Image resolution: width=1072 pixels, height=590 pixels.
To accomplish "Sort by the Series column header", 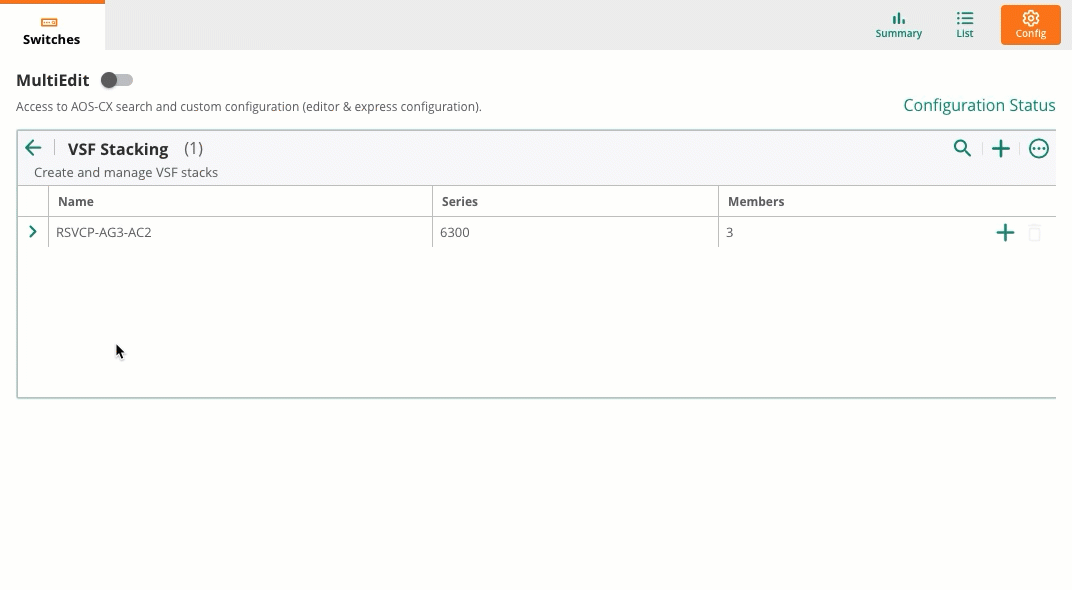I will tap(459, 202).
